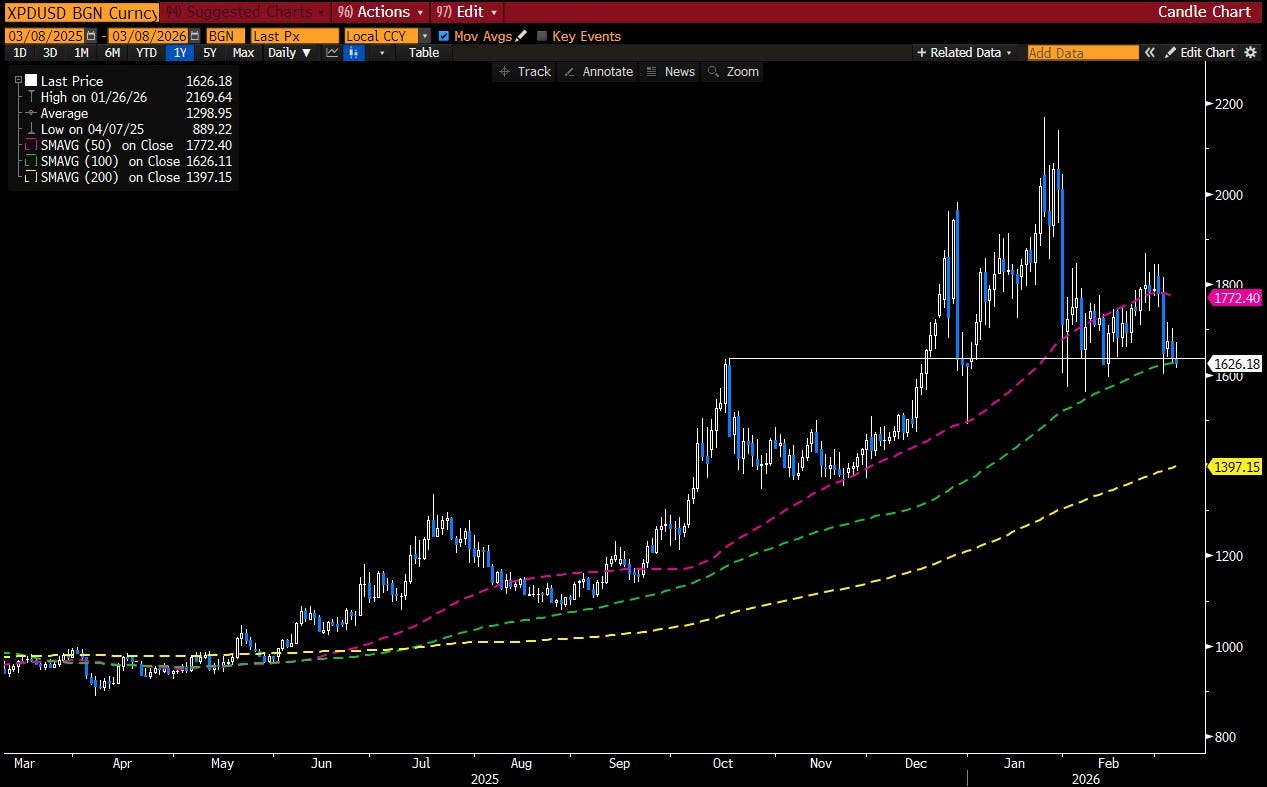Image resolution: width=1267 pixels, height=787 pixels.
Task: Activate the Track crosshair tool
Action: pyautogui.click(x=525, y=72)
